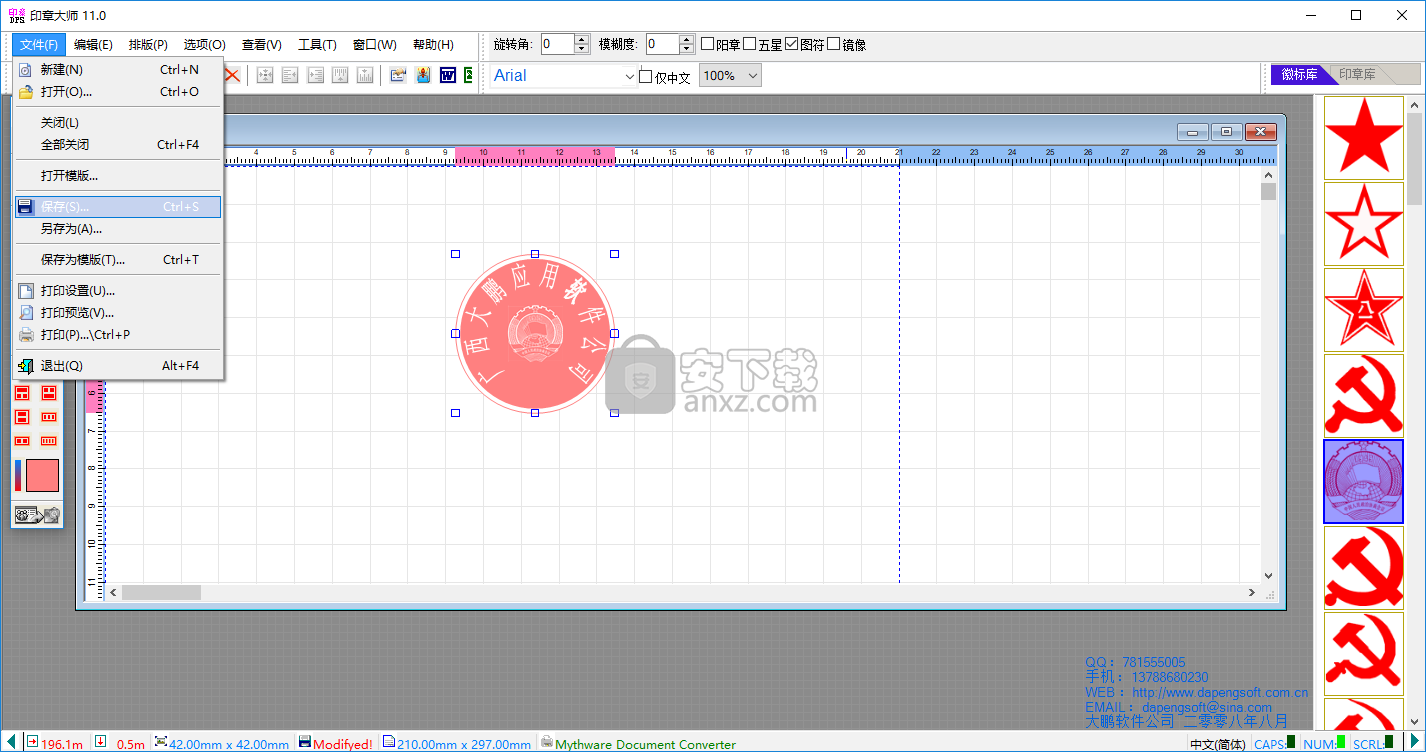Viewport: 1426px width, 752px height.
Task: Click the canvas horizontal scrollbar thumb
Action: tap(161, 593)
